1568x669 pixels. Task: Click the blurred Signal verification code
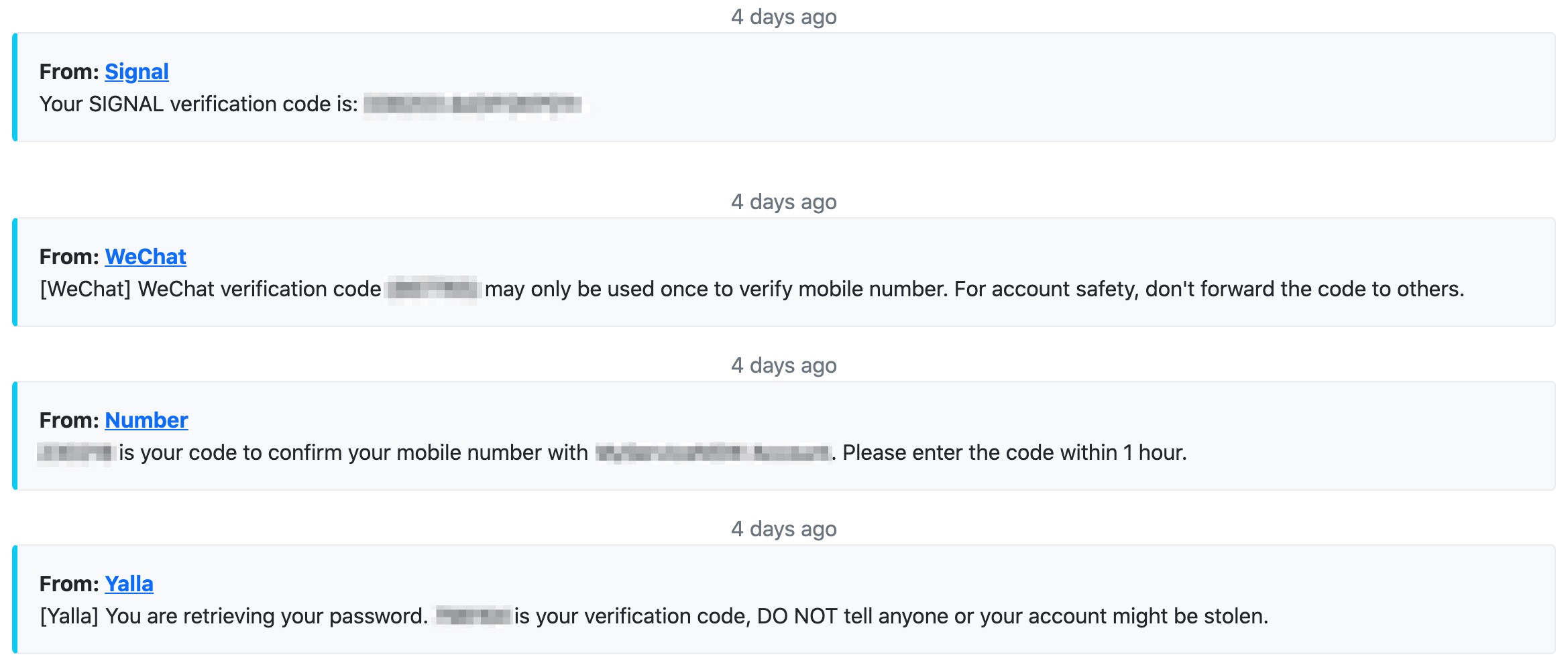click(473, 105)
